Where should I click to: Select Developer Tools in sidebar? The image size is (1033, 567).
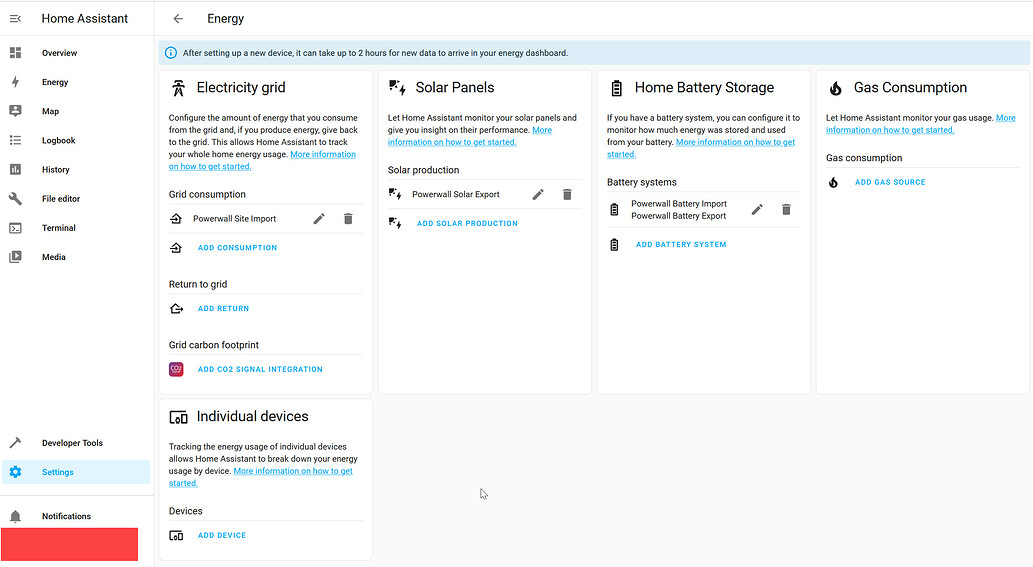point(72,443)
